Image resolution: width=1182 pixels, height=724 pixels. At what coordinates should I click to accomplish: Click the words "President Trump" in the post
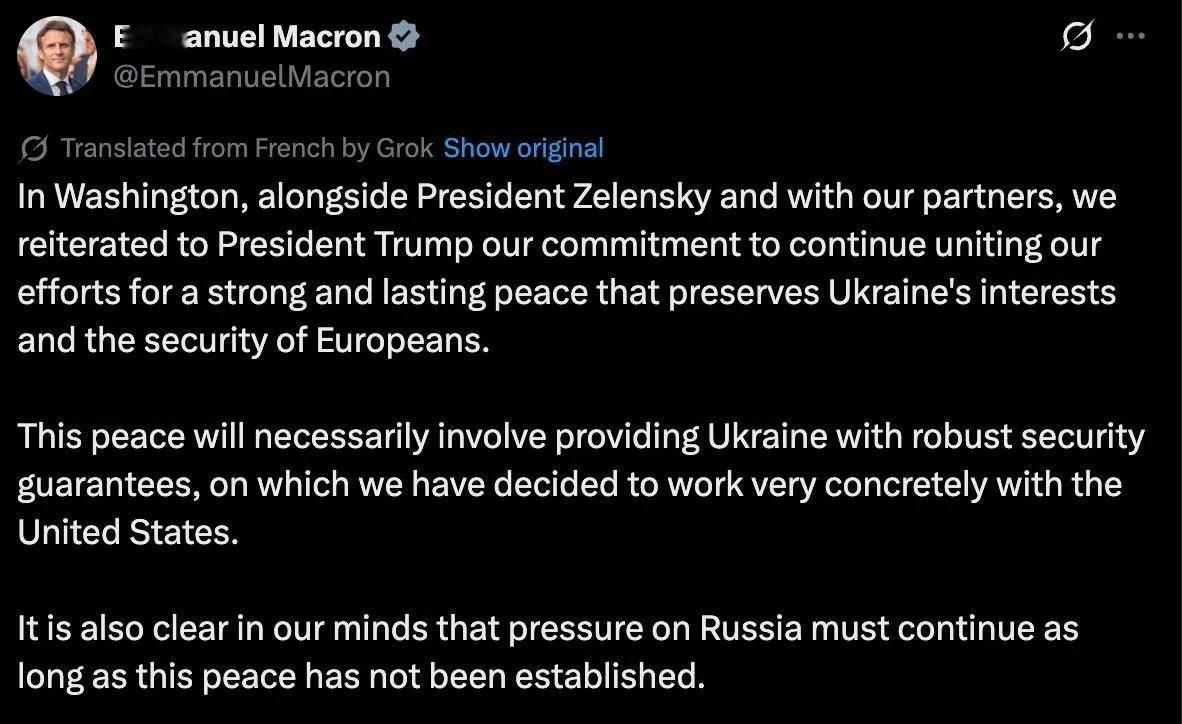344,244
